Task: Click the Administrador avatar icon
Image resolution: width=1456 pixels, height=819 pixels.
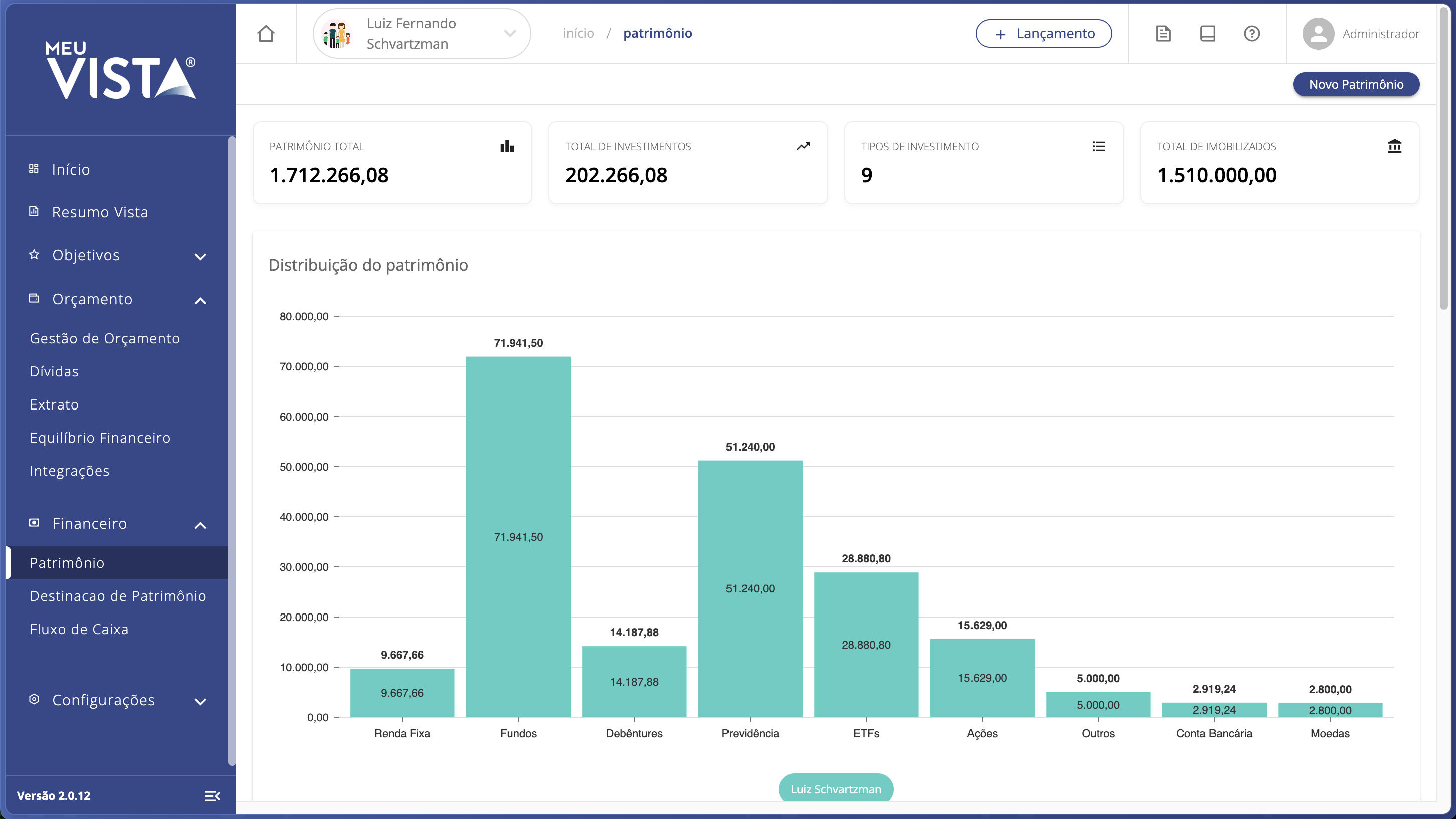Action: pos(1318,34)
